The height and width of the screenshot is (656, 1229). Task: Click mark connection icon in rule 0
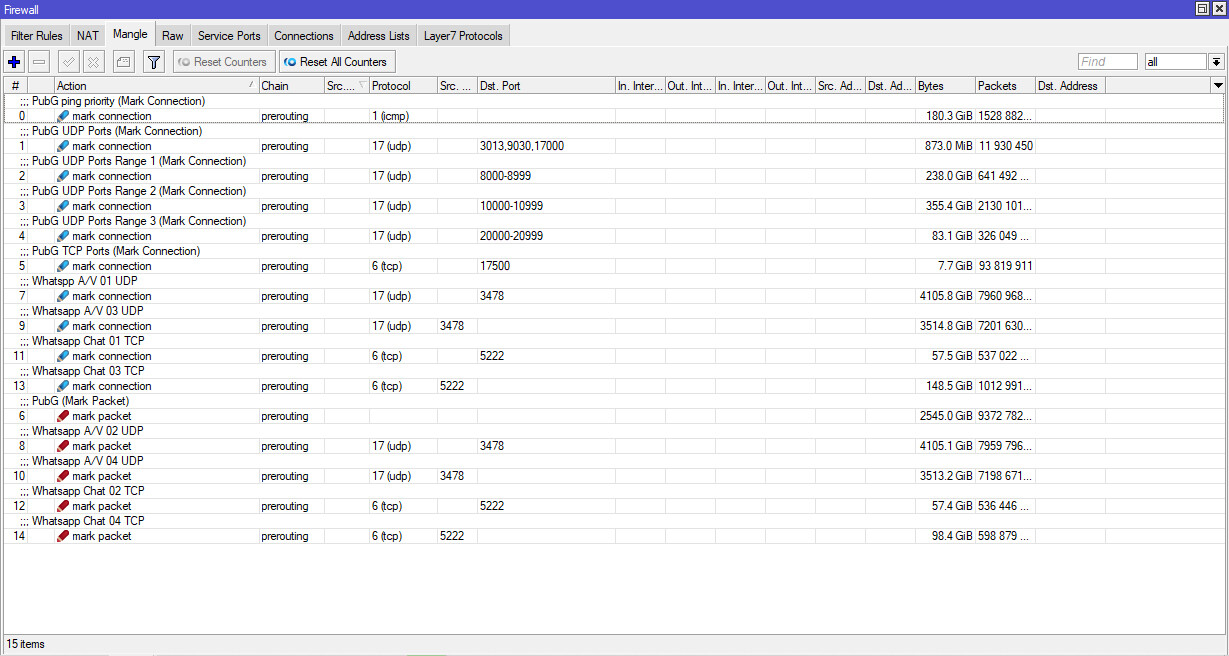(x=63, y=116)
